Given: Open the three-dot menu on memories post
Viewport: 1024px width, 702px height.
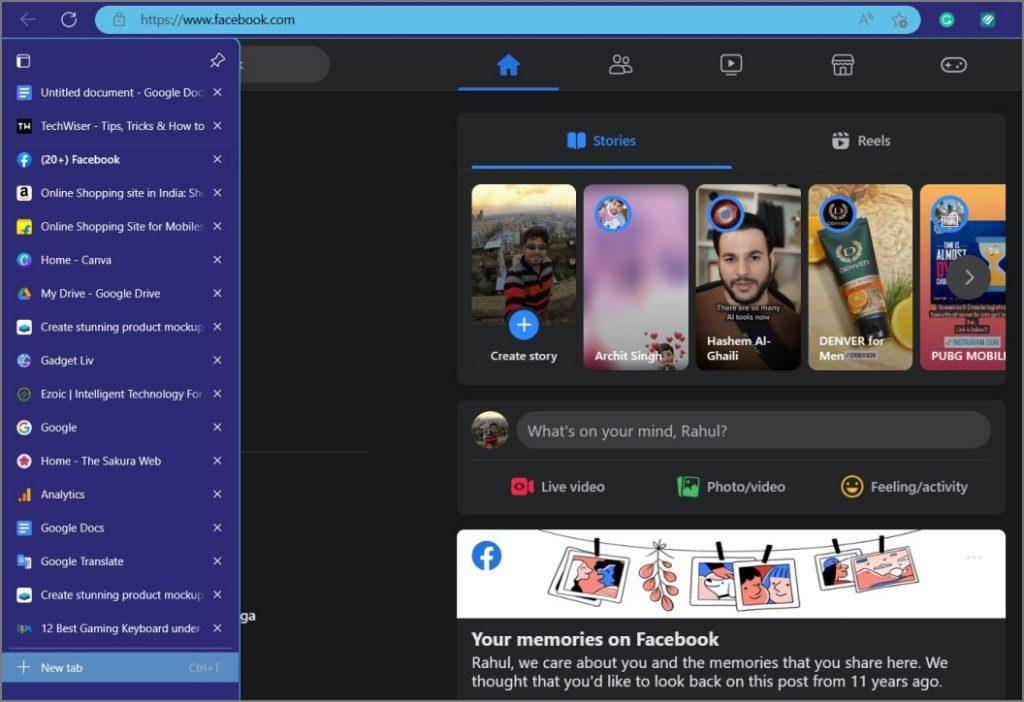Looking at the screenshot, I should click(974, 557).
